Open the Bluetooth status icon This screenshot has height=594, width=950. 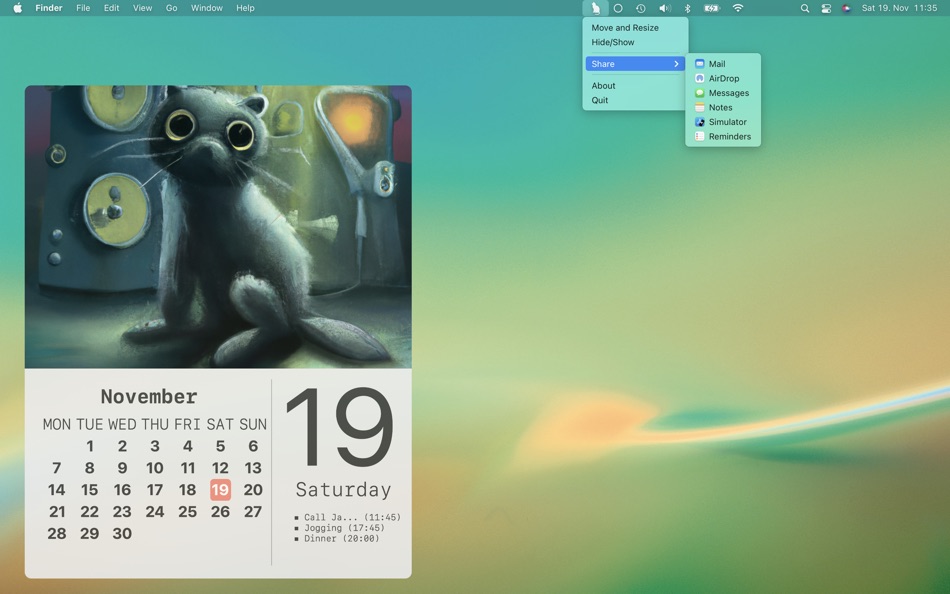click(x=687, y=8)
